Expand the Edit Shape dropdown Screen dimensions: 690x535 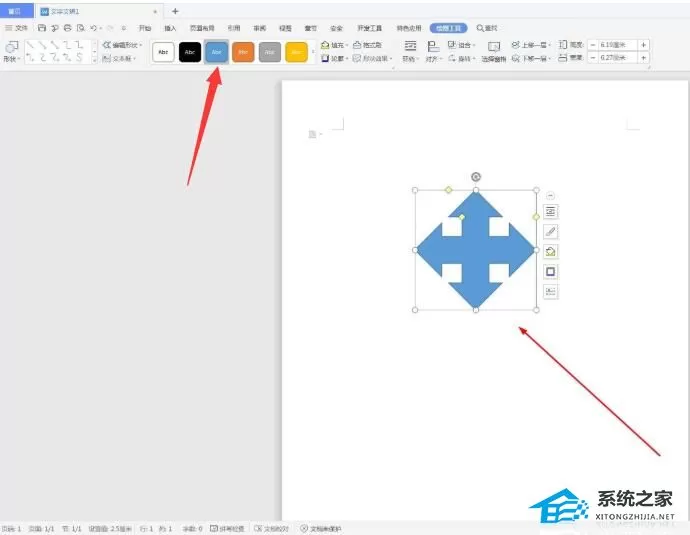pos(122,45)
